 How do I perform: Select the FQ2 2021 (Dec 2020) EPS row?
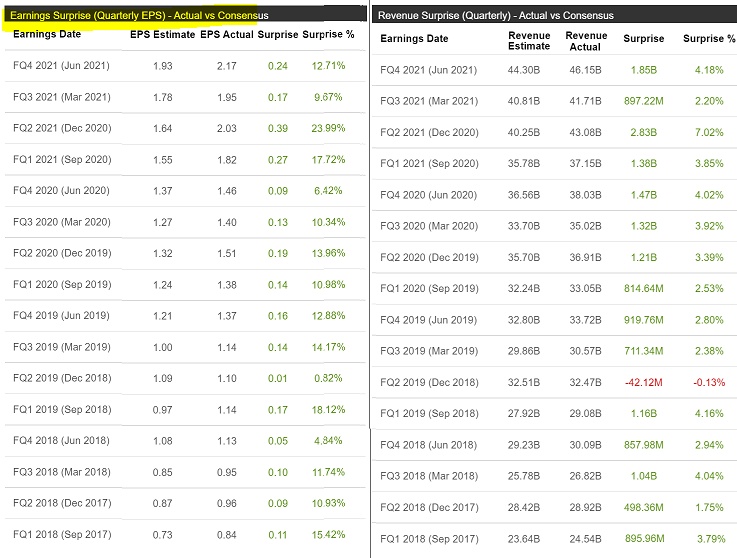pos(63,128)
